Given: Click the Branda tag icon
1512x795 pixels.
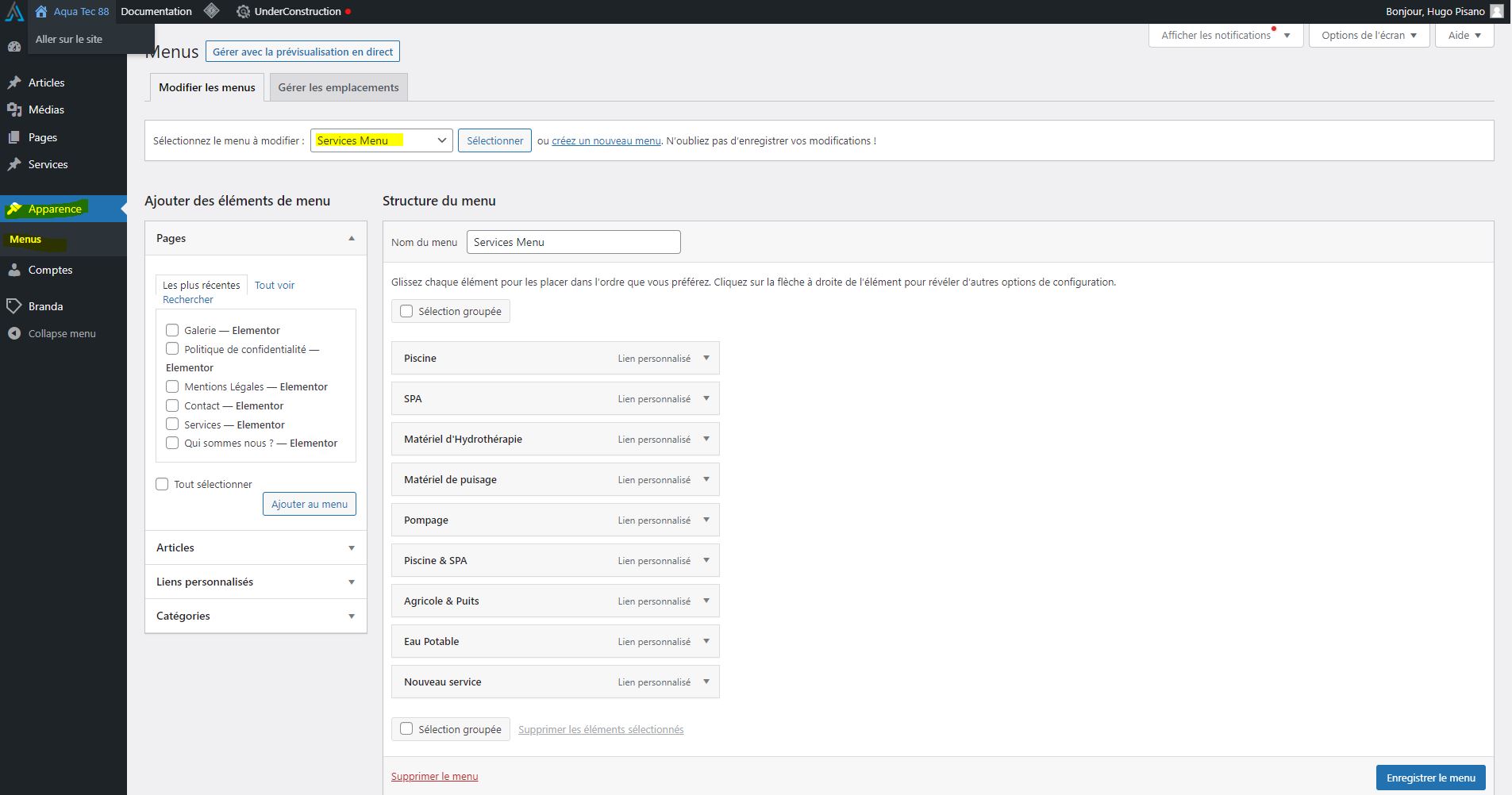Looking at the screenshot, I should [x=13, y=306].
